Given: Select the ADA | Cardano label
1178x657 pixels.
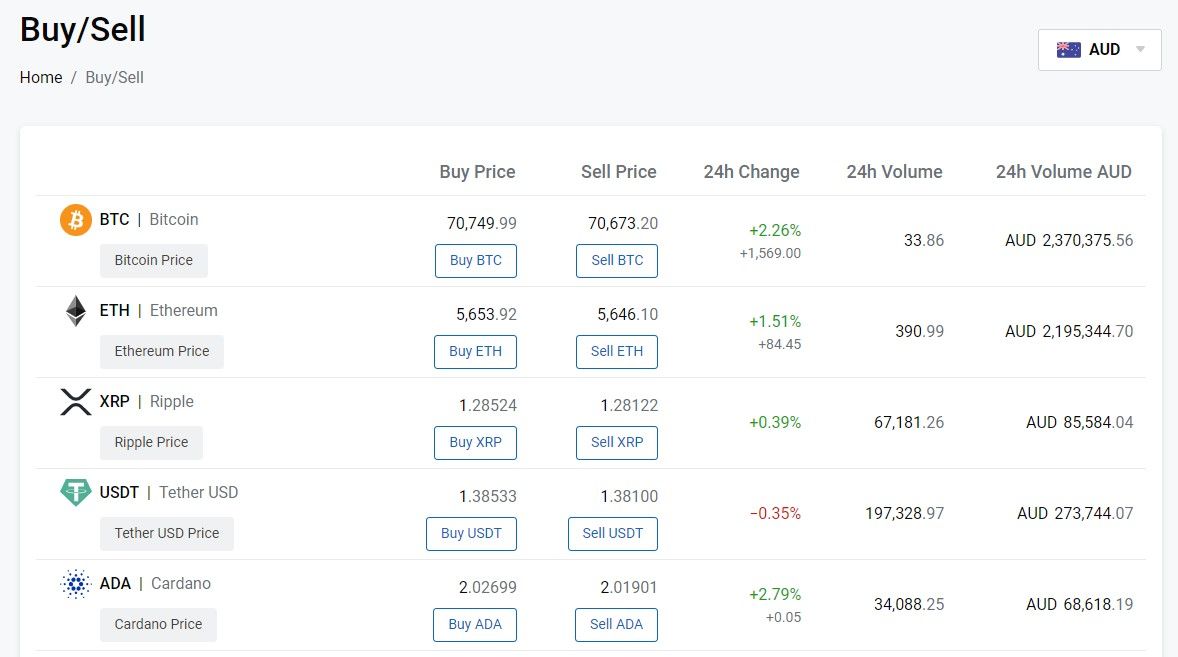Looking at the screenshot, I should pyautogui.click(x=155, y=583).
